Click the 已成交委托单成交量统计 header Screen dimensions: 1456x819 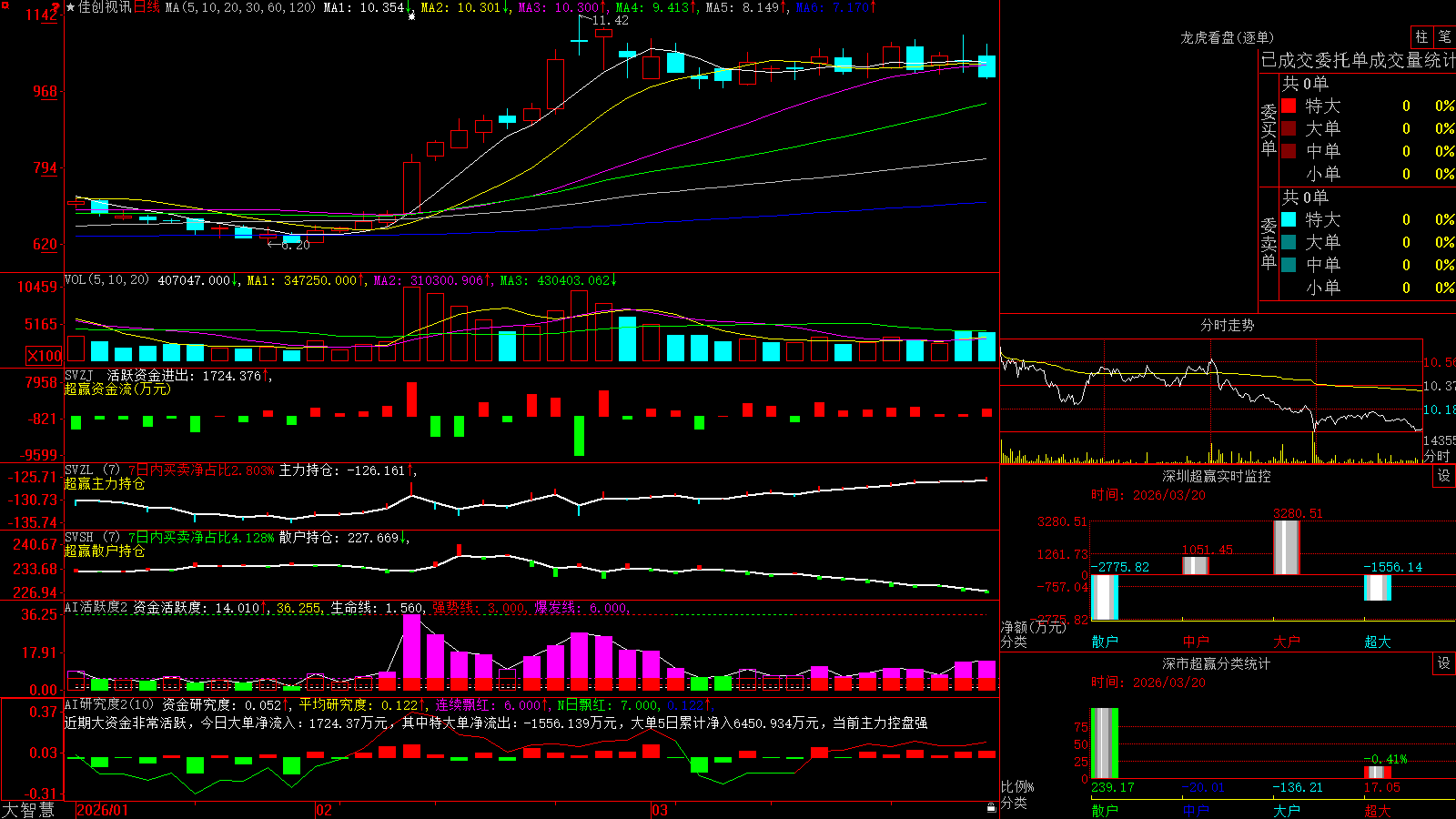click(1358, 60)
